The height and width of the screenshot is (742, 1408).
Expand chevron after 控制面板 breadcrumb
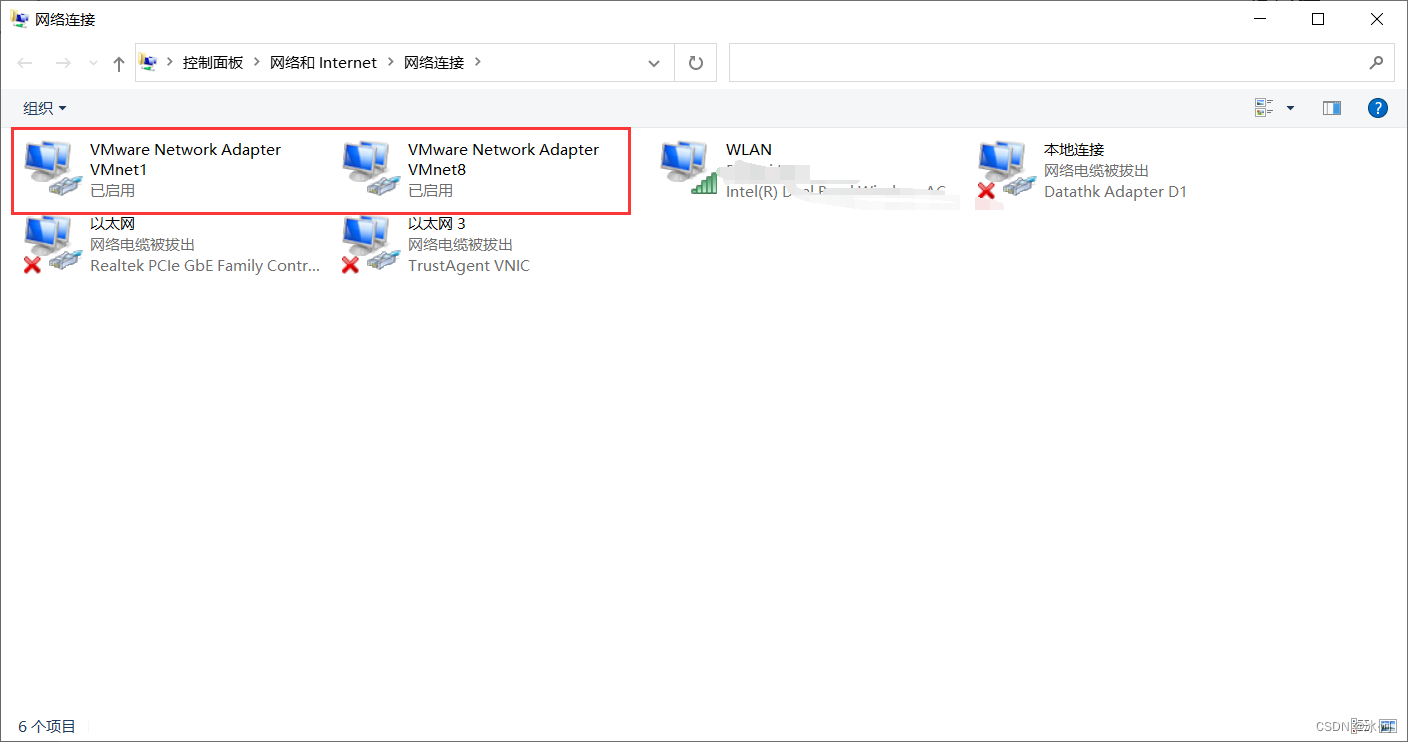[257, 62]
